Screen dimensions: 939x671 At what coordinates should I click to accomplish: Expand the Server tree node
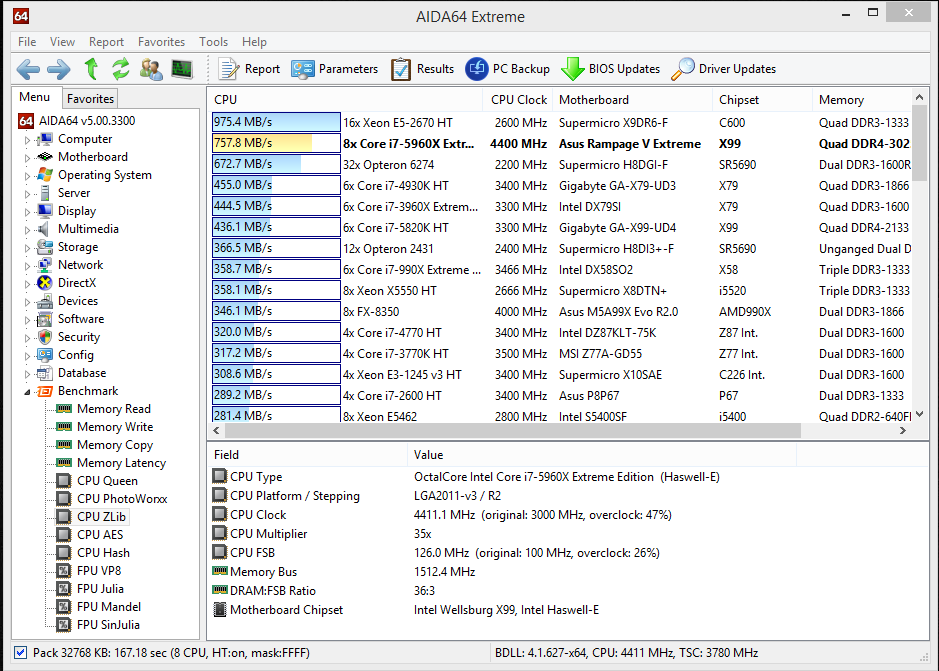(27, 194)
